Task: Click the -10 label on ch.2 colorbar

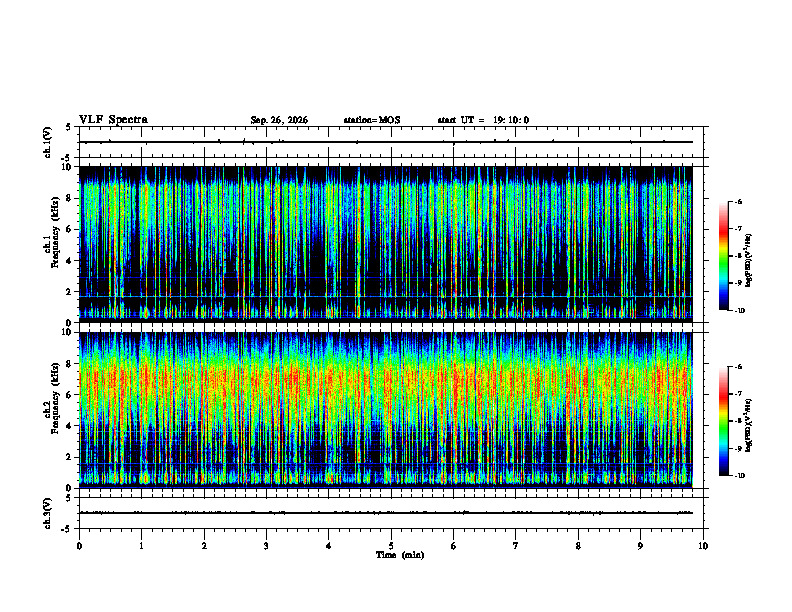Action: [x=739, y=476]
